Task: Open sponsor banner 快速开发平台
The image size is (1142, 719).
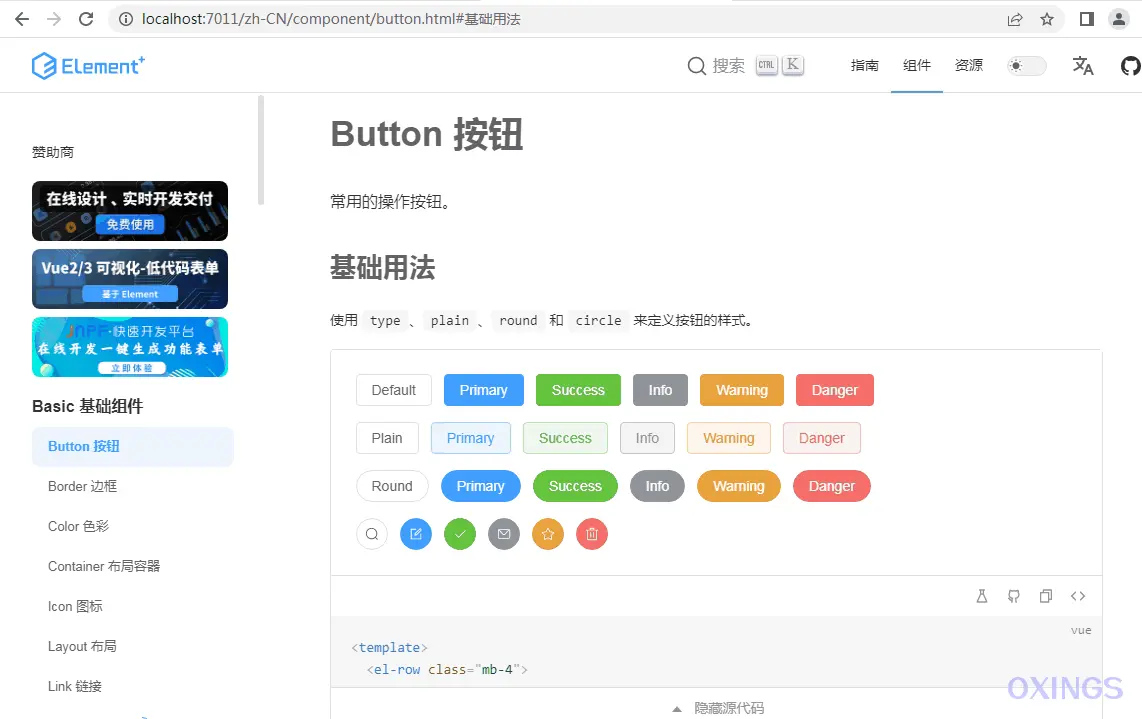Action: (130, 347)
